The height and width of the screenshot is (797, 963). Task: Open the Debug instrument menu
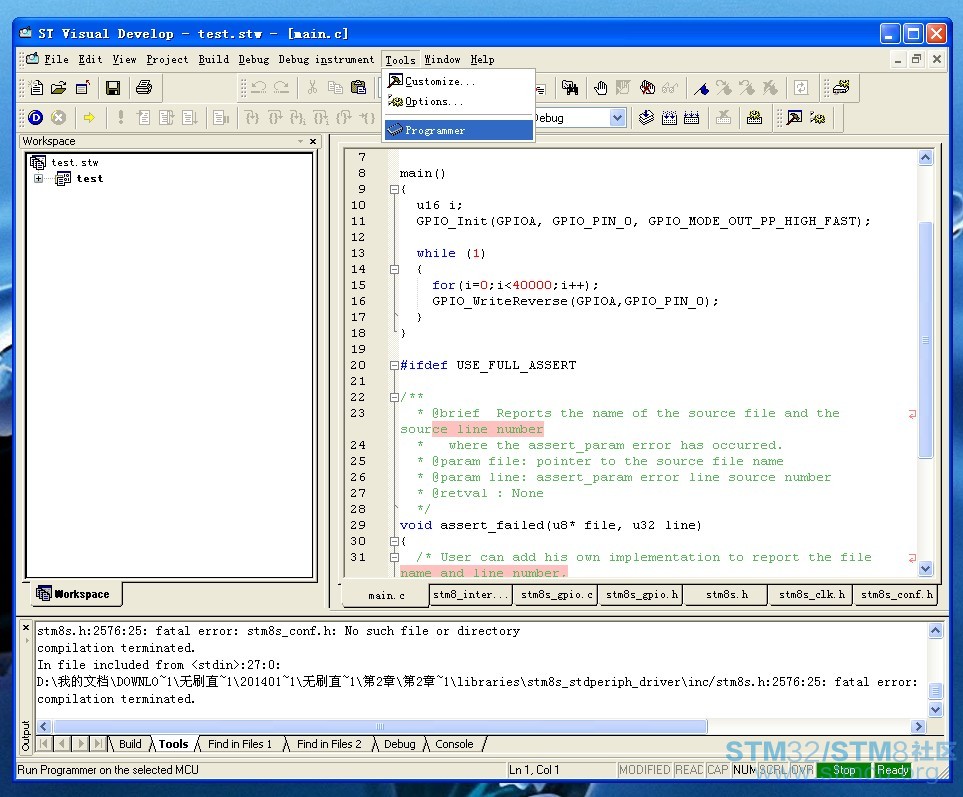[326, 60]
